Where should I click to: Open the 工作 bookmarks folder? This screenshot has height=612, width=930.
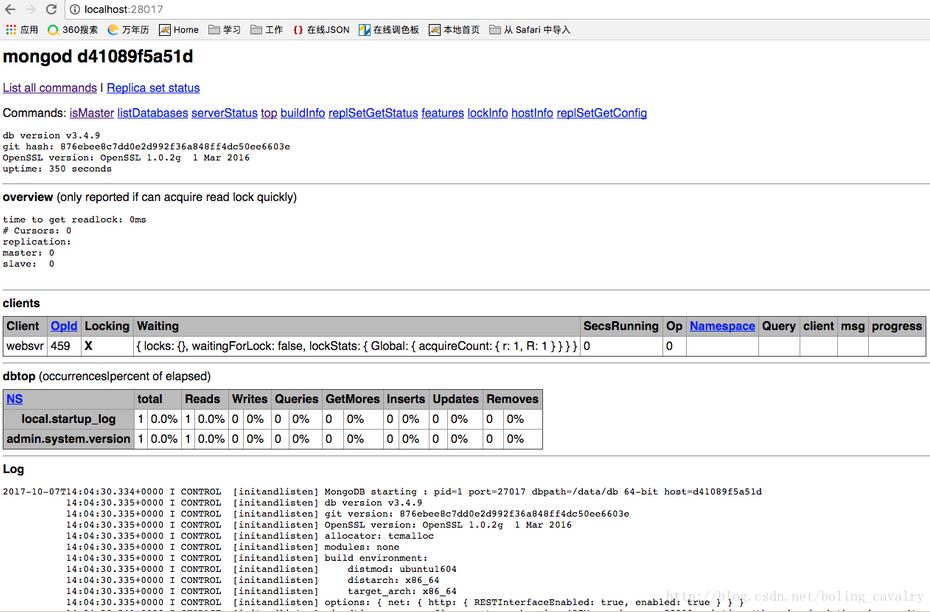(x=266, y=30)
